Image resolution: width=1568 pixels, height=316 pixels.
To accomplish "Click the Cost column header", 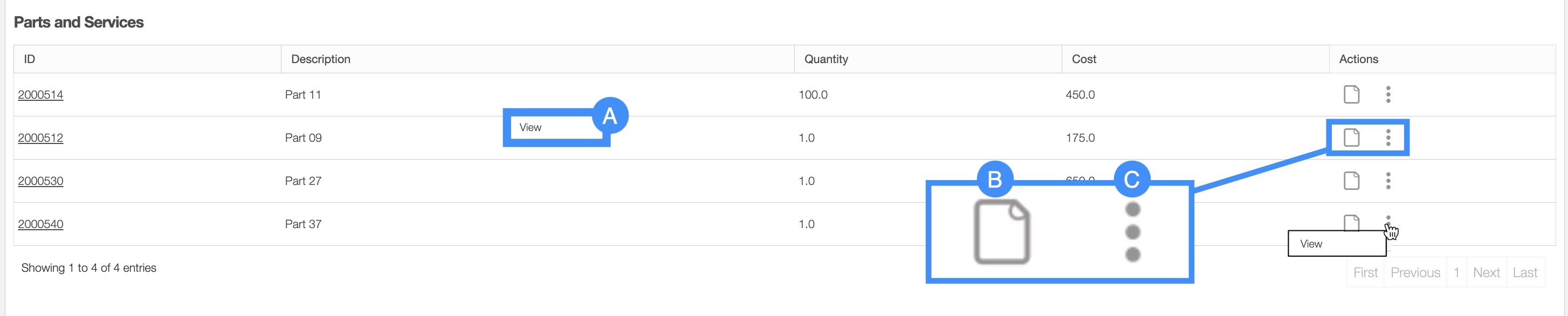I will pyautogui.click(x=1083, y=59).
